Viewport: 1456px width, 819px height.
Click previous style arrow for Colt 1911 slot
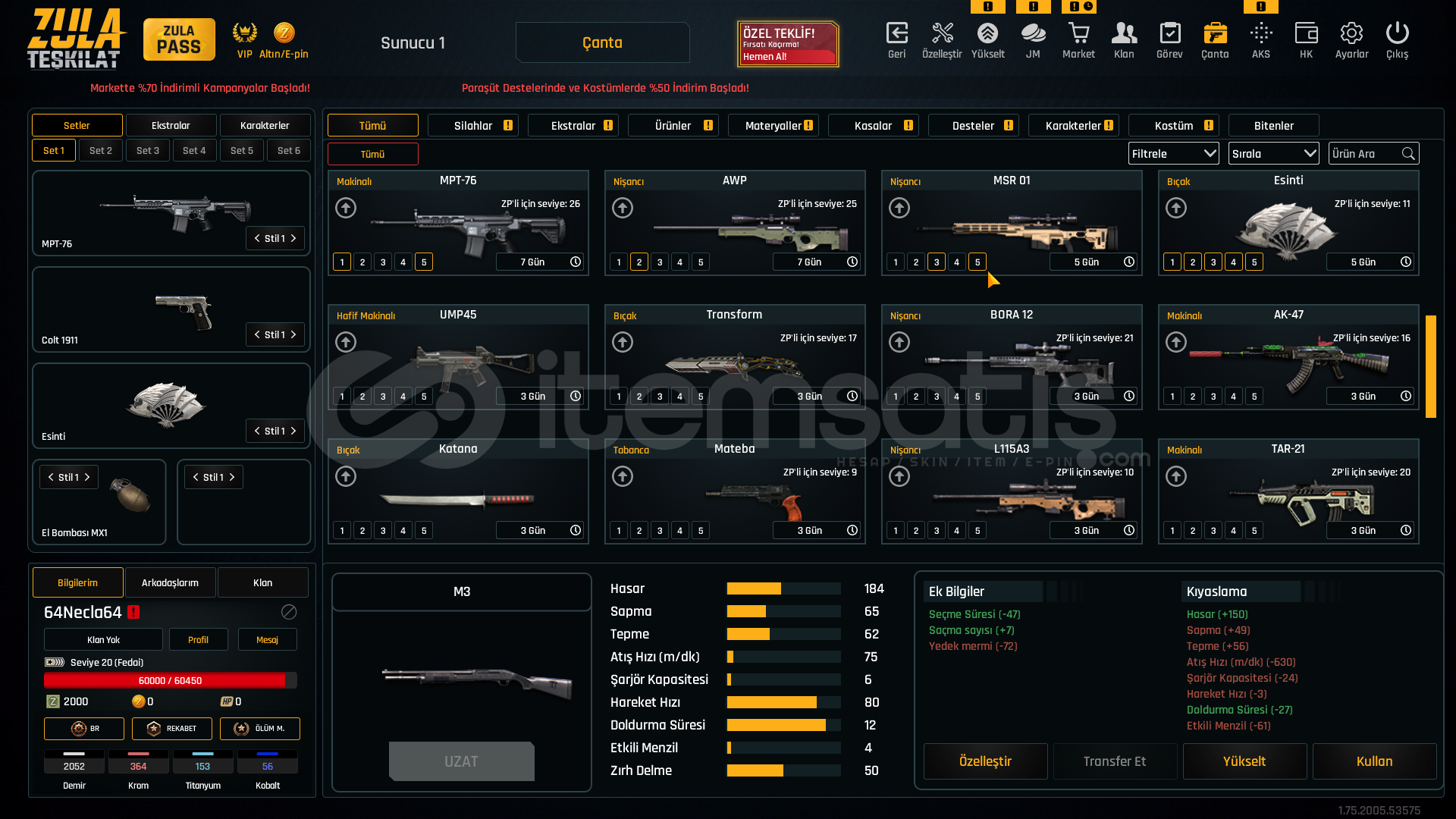257,334
